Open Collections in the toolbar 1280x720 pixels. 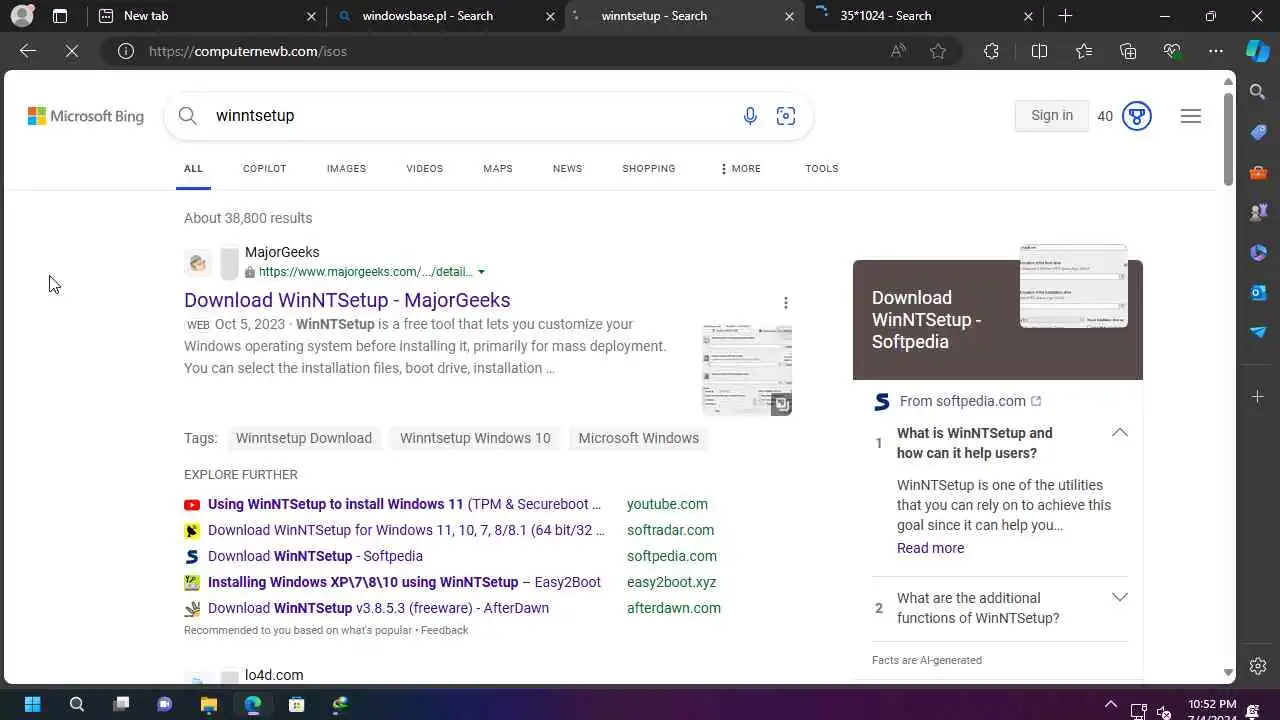pos(1128,51)
